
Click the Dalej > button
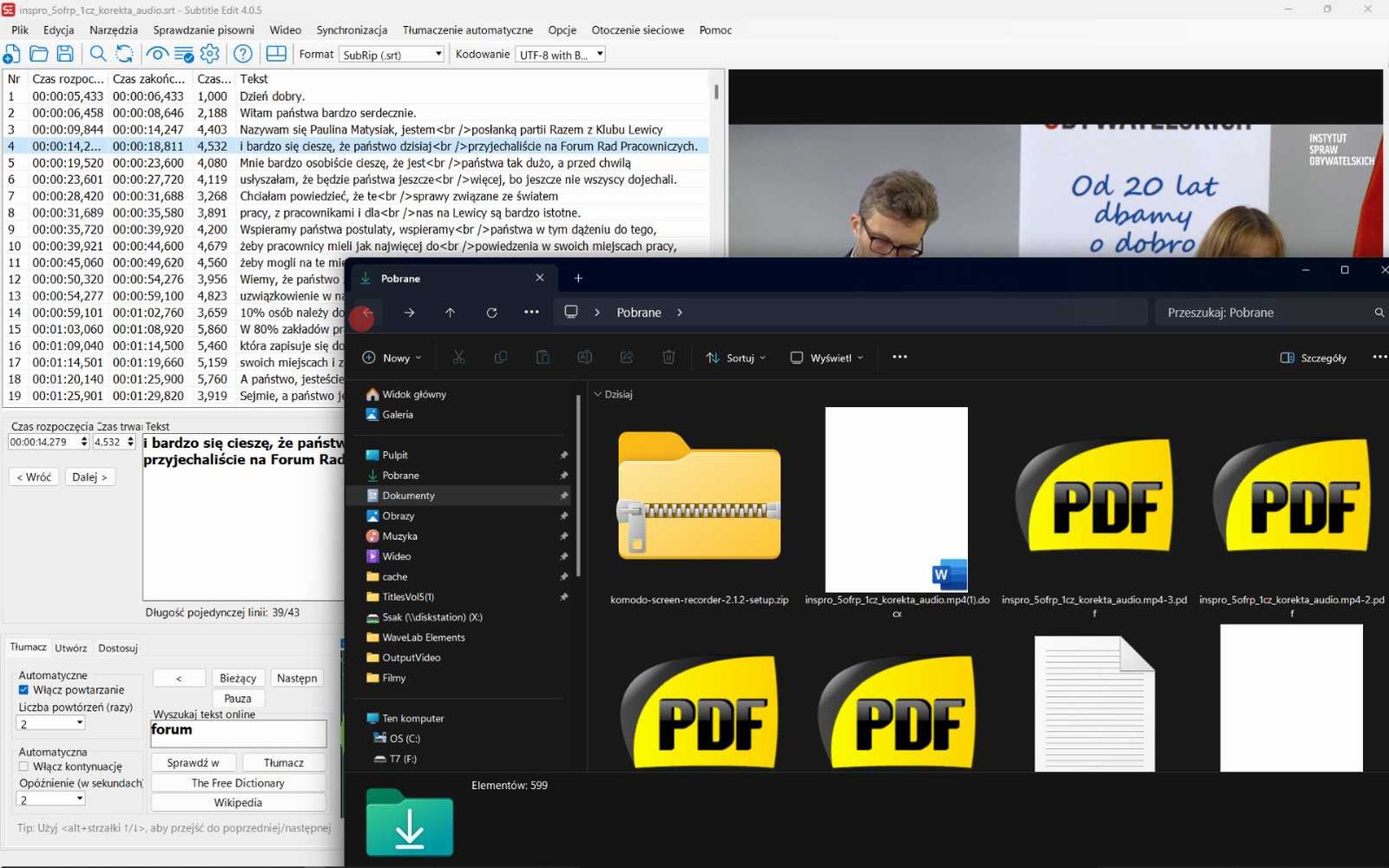click(x=90, y=477)
